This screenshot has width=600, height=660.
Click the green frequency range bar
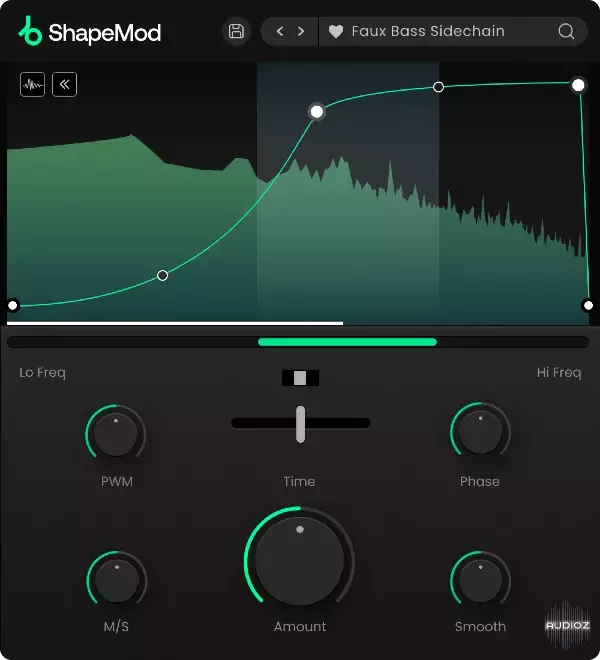click(x=347, y=342)
